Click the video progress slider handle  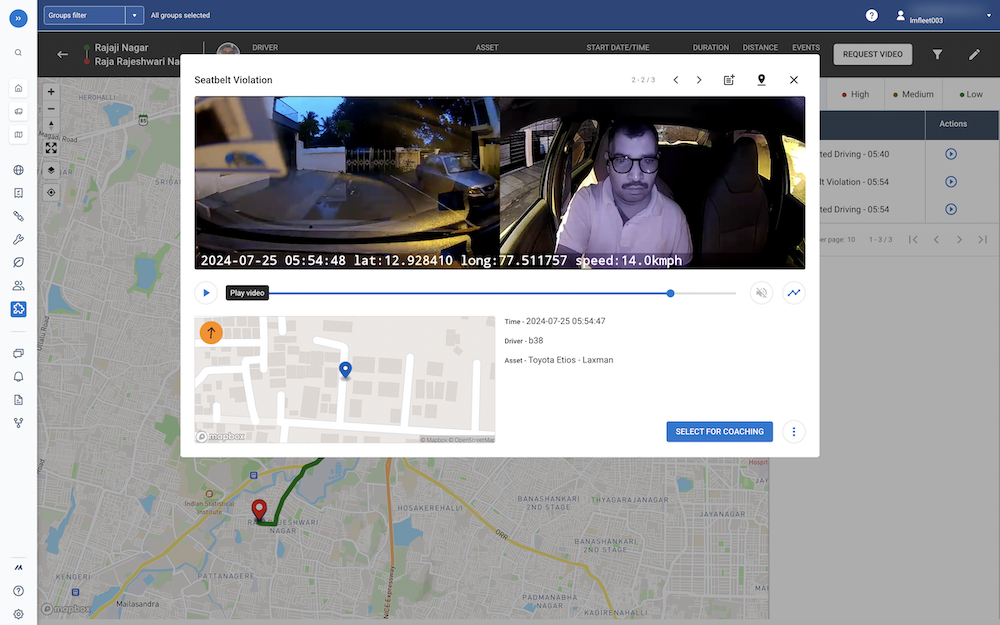point(670,293)
